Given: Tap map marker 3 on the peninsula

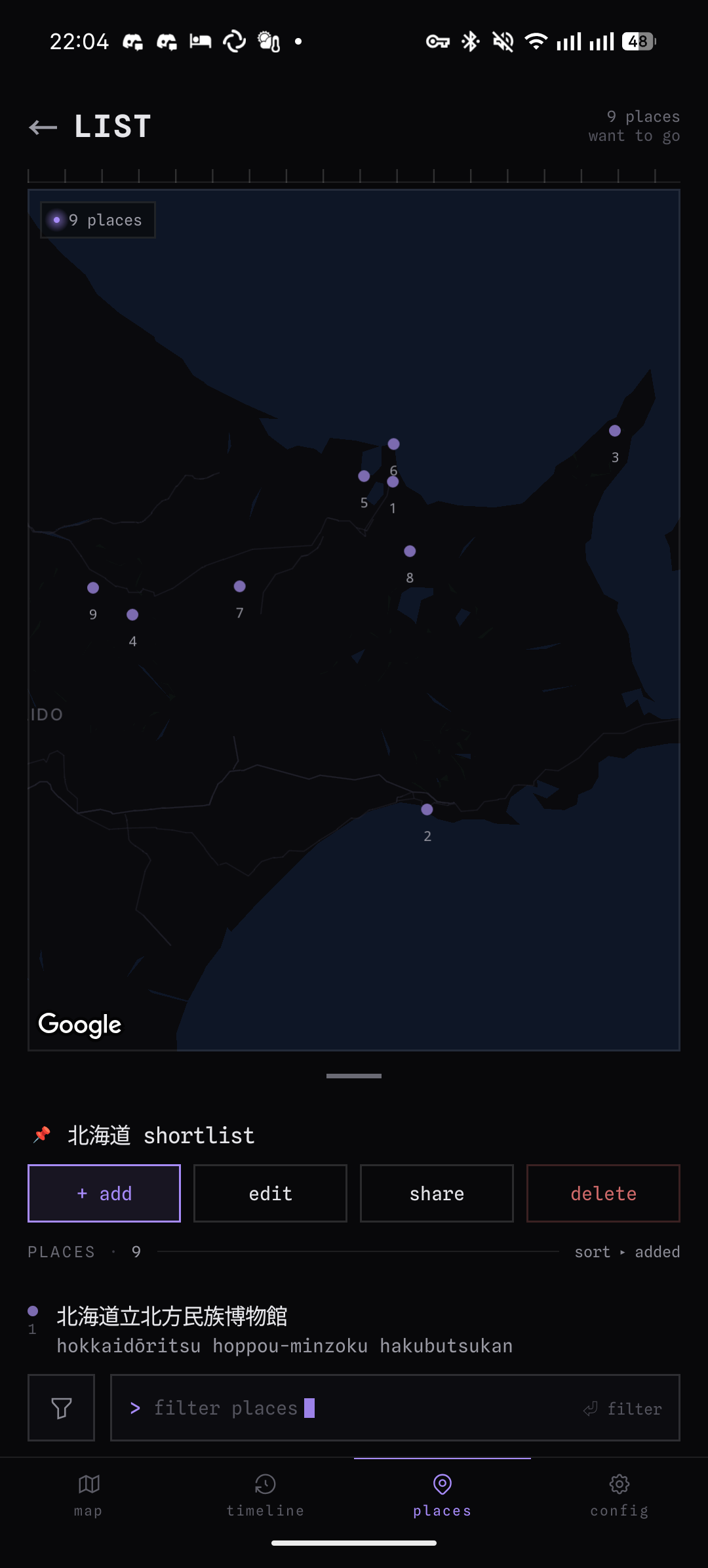Looking at the screenshot, I should tap(615, 431).
